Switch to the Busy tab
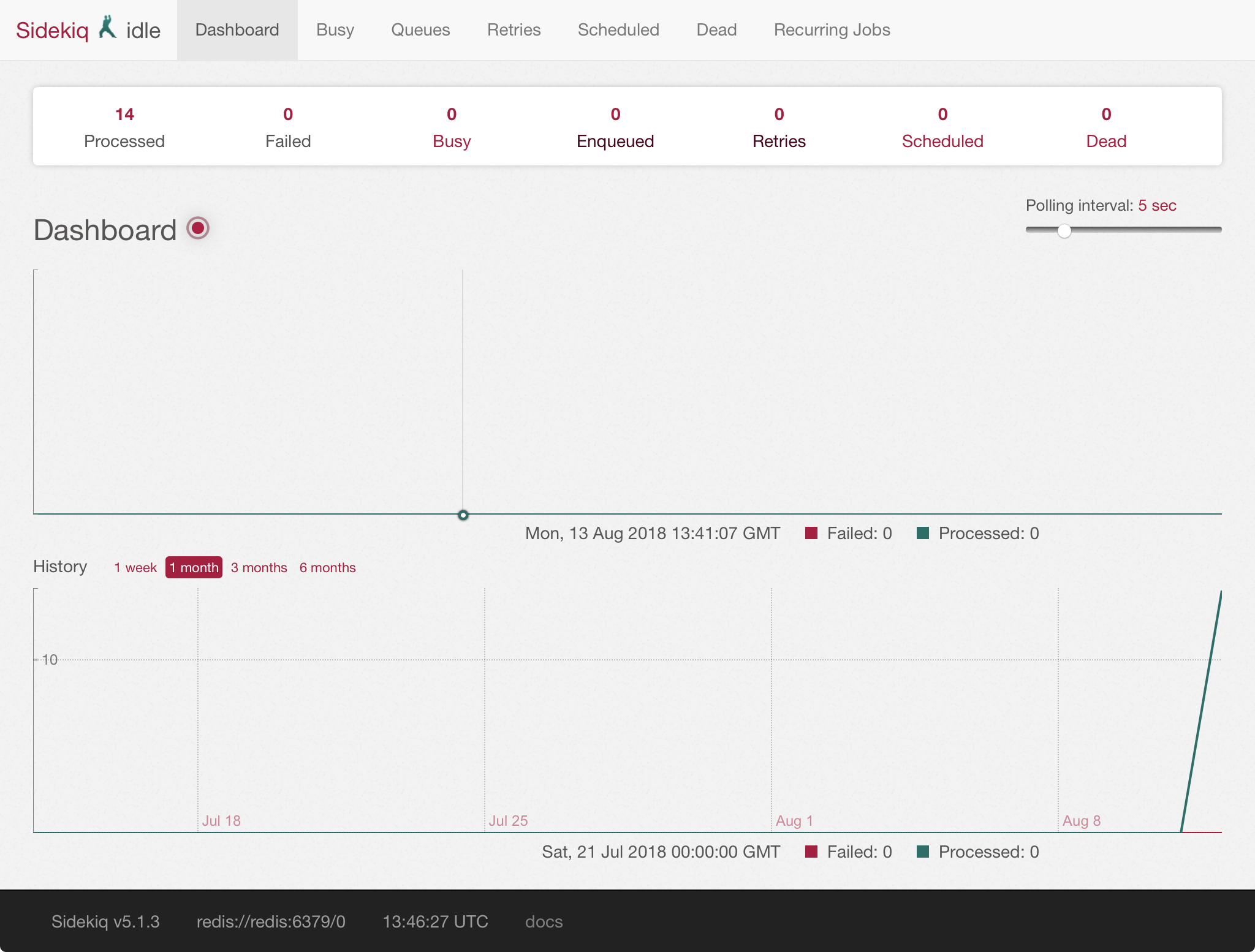This screenshot has height=952, width=1255. [335, 29]
